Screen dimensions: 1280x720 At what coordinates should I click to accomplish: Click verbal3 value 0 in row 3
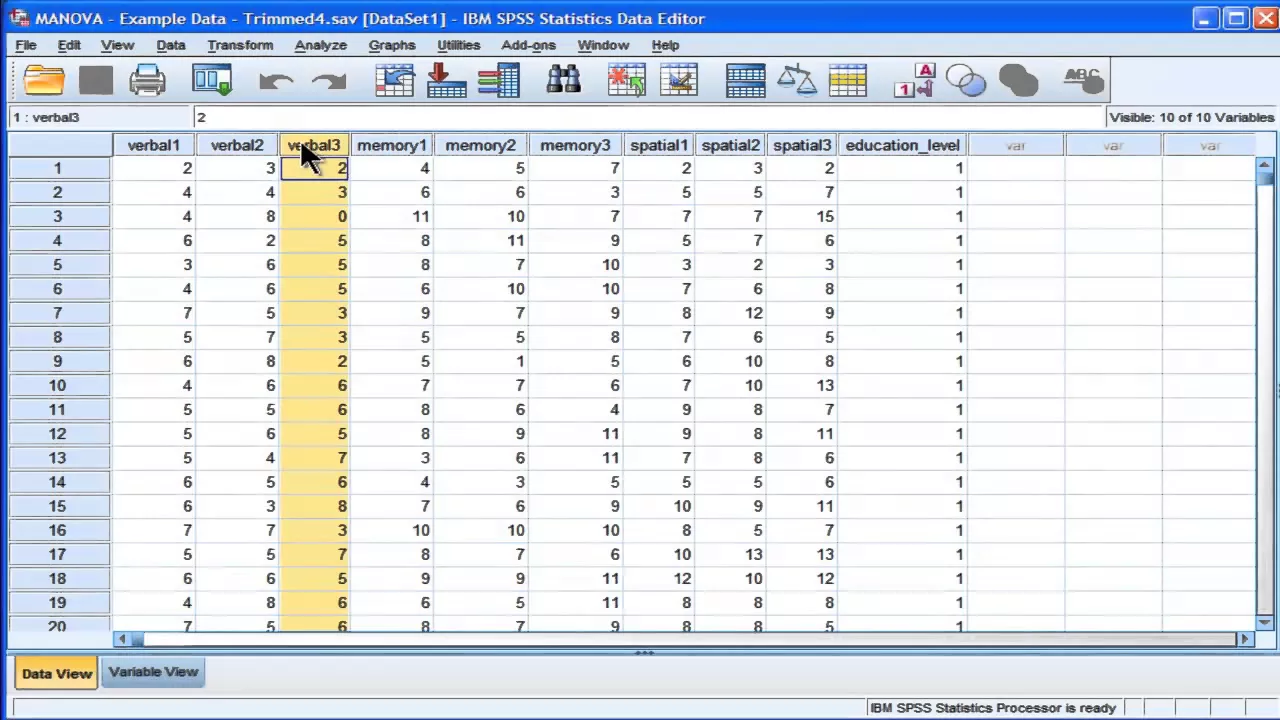pyautogui.click(x=314, y=217)
